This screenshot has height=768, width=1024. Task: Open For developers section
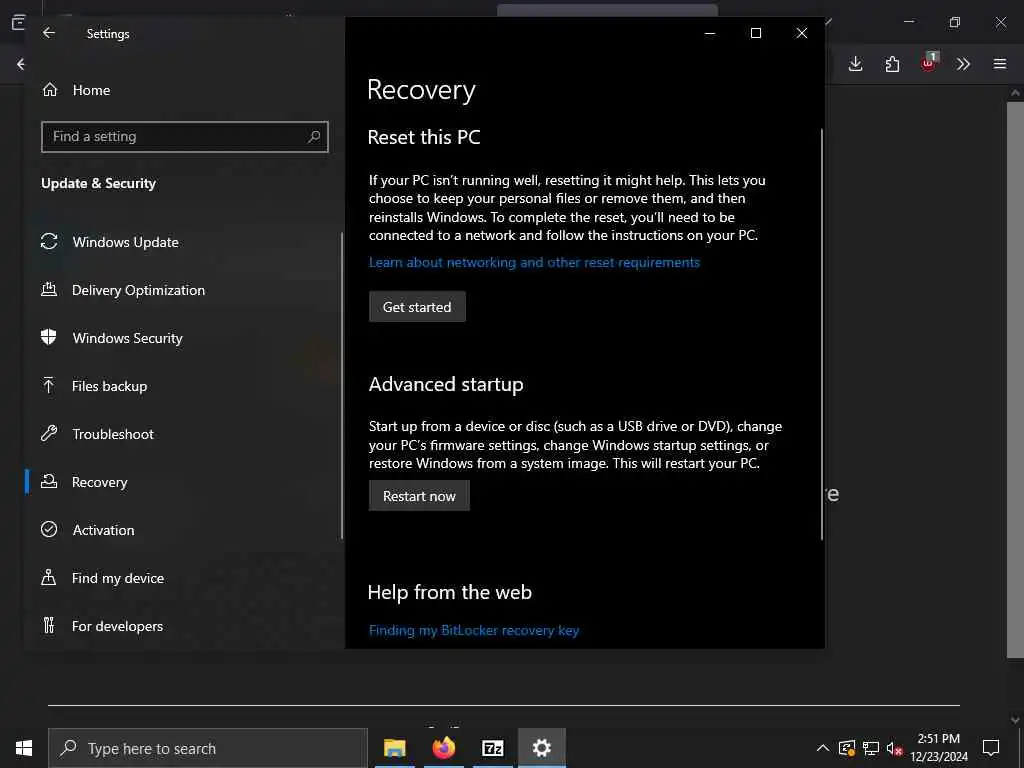118,626
